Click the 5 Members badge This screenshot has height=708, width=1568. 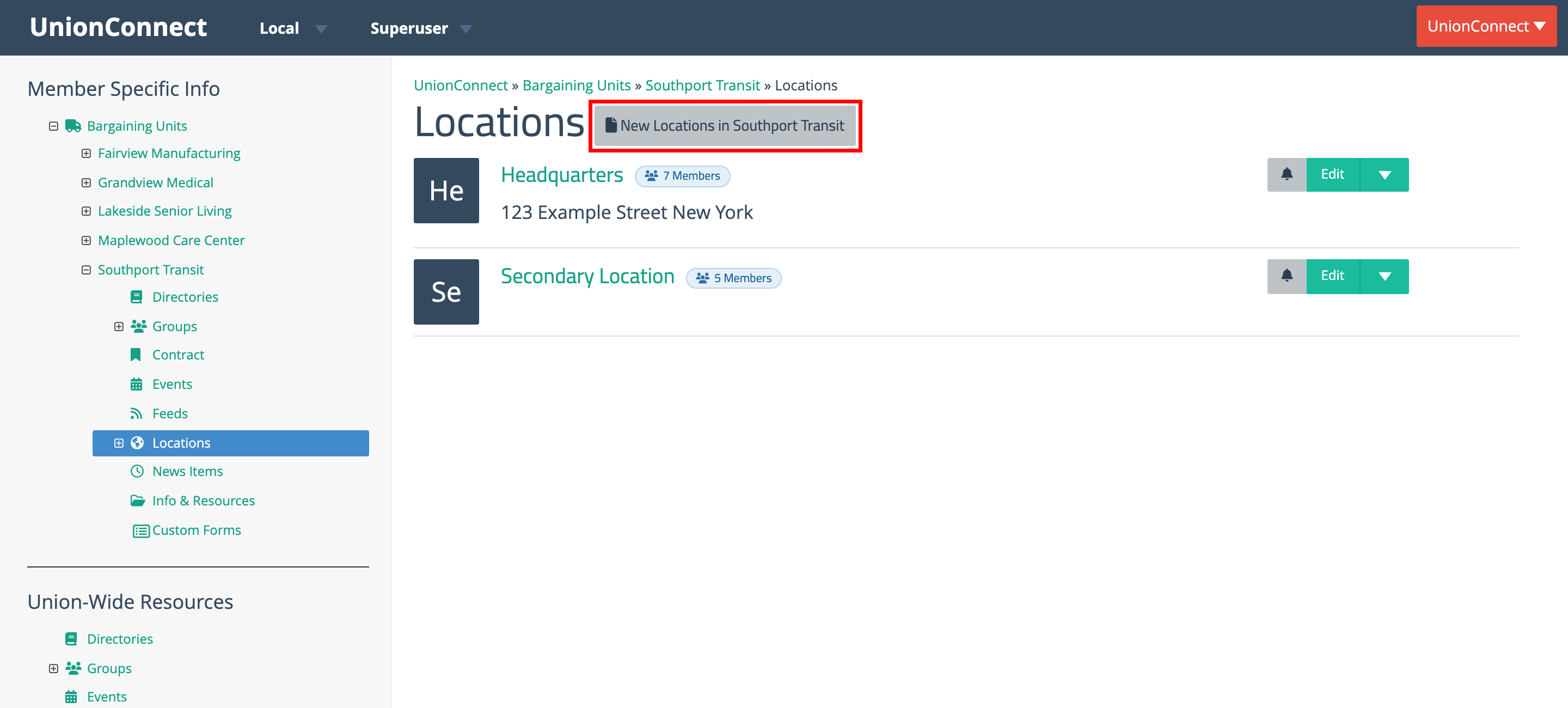(x=733, y=278)
